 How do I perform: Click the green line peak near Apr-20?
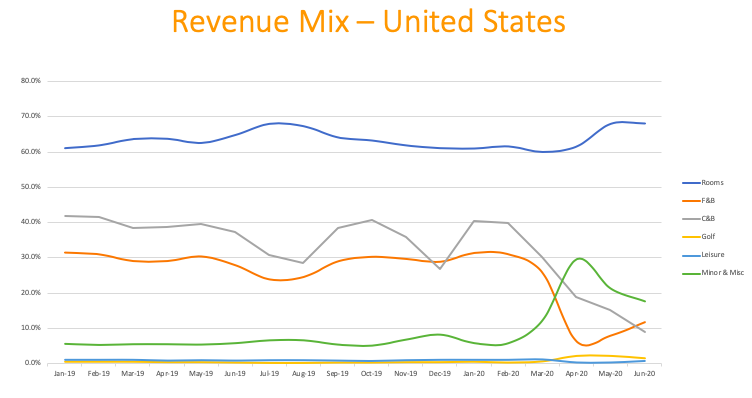click(579, 258)
